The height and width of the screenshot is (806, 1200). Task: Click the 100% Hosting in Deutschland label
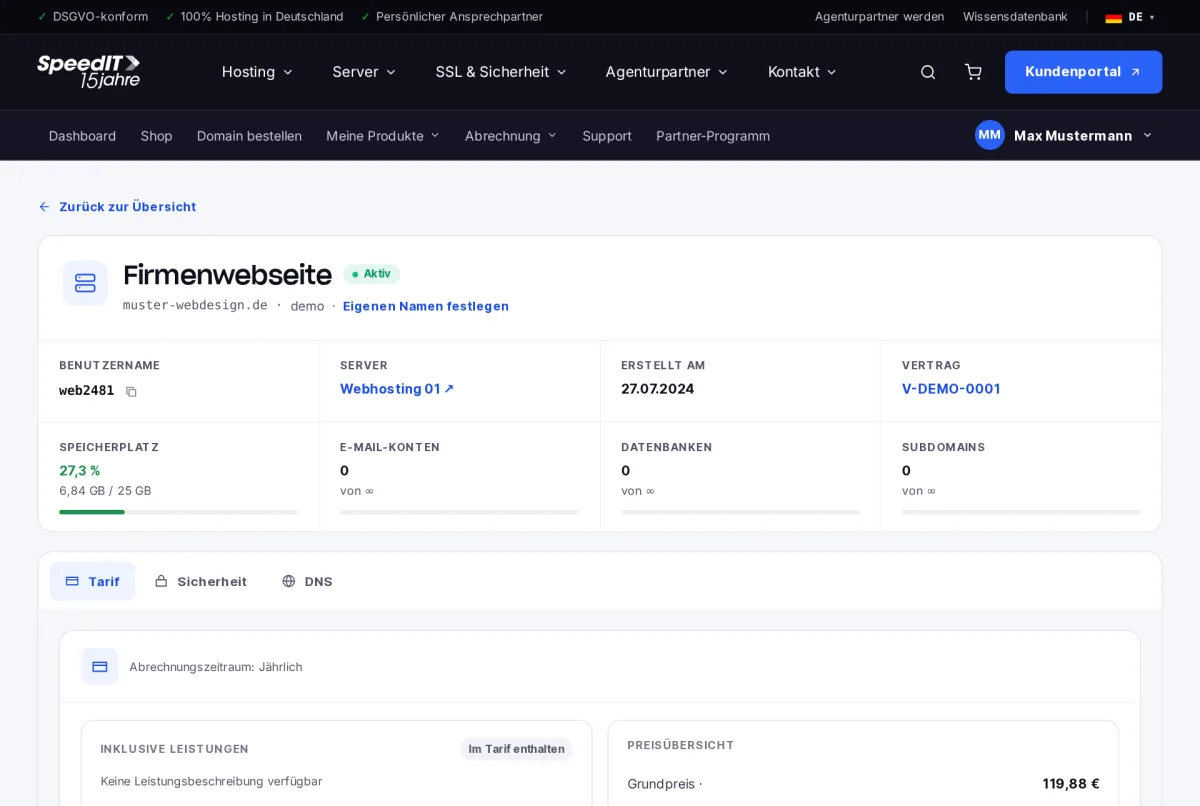point(262,17)
